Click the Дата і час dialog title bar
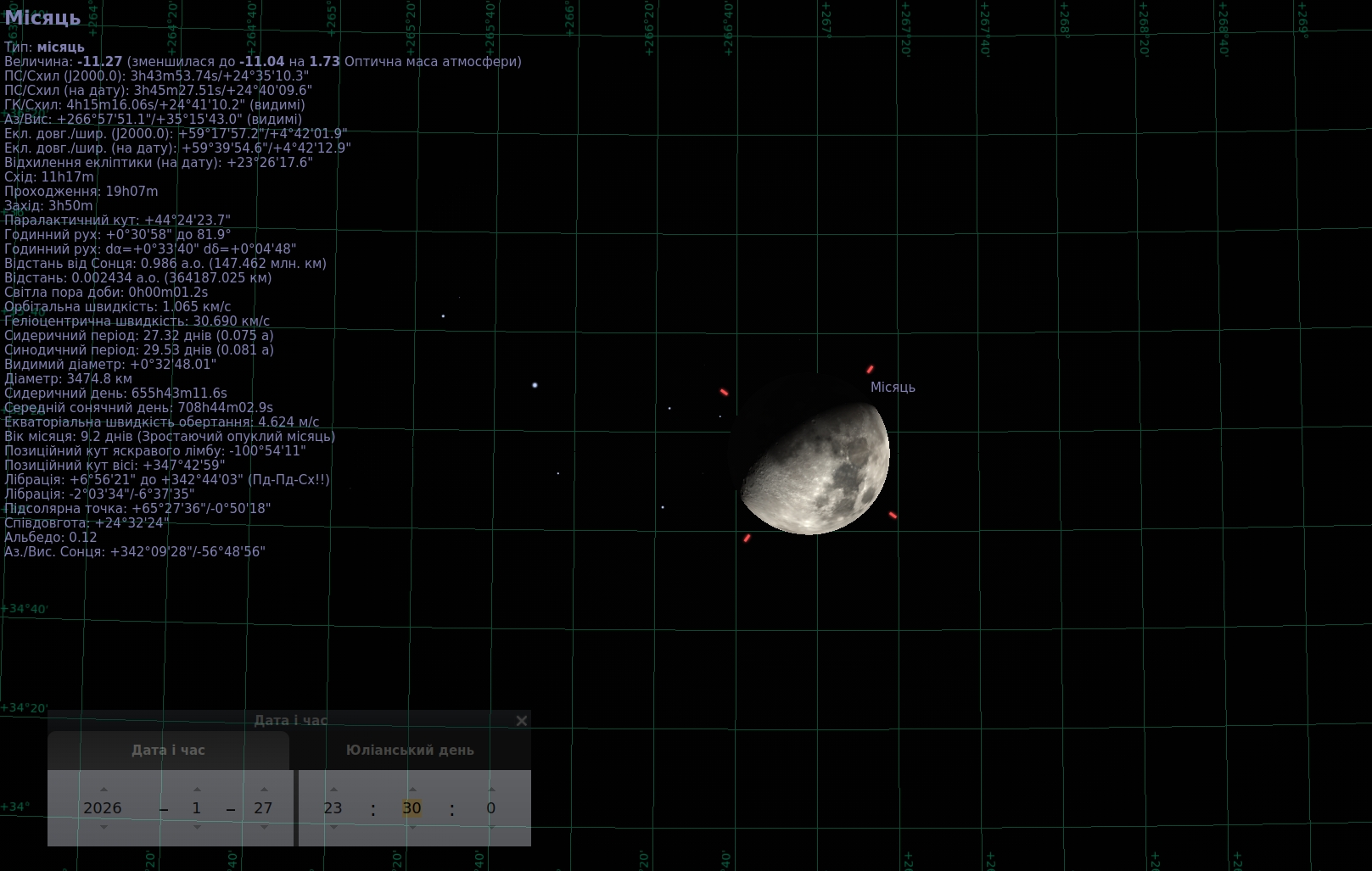Viewport: 1372px width, 871px height. [290, 720]
